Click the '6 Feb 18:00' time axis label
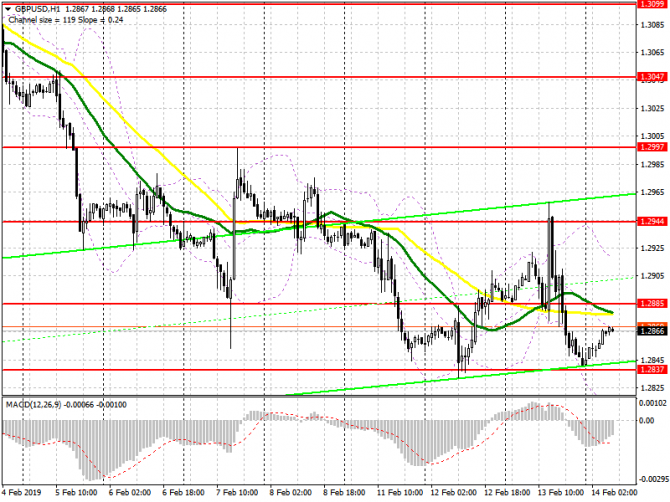 click(x=183, y=493)
